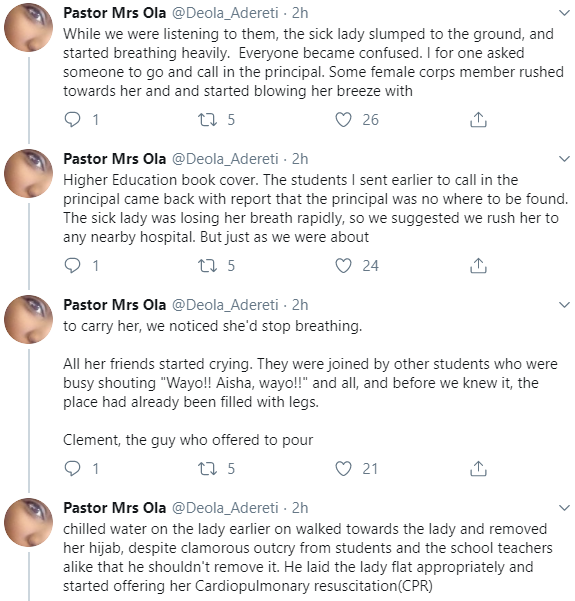
Task: Reply to the 'to carry her' tweet
Action: pos(72,468)
